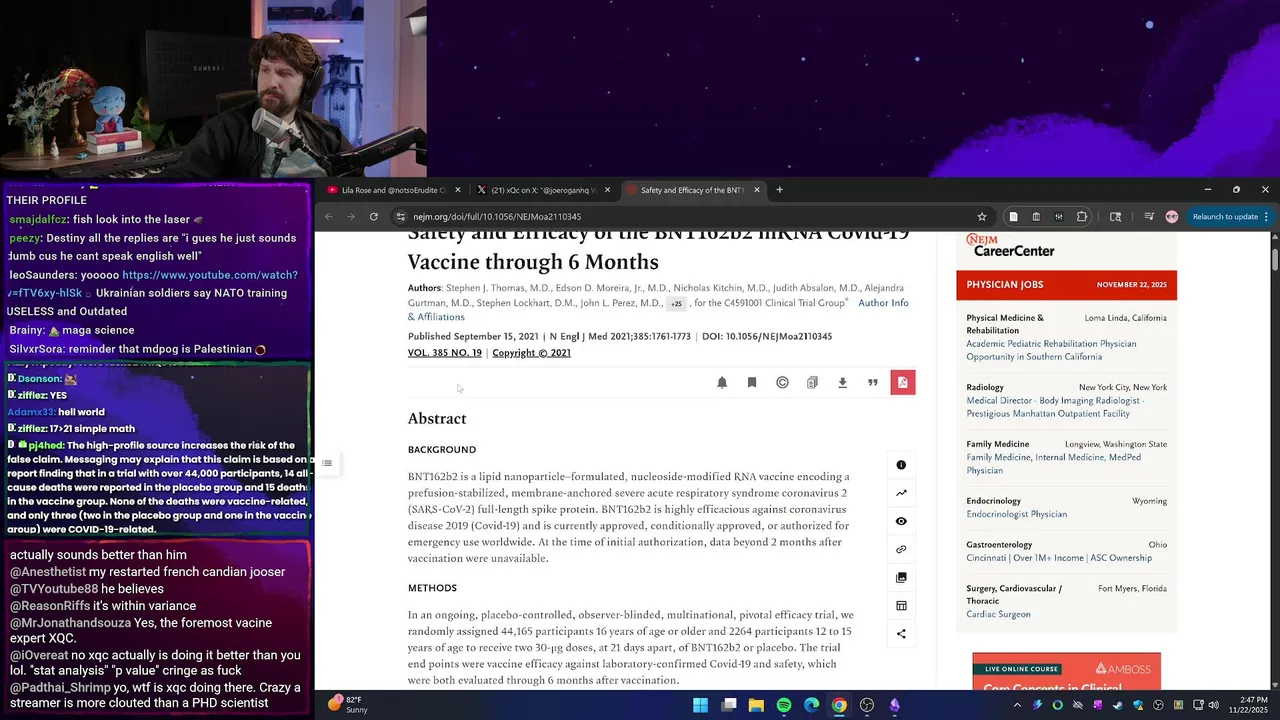This screenshot has height=720, width=1280.
Task: Click the alert bell icon above the Abstract
Action: (722, 382)
